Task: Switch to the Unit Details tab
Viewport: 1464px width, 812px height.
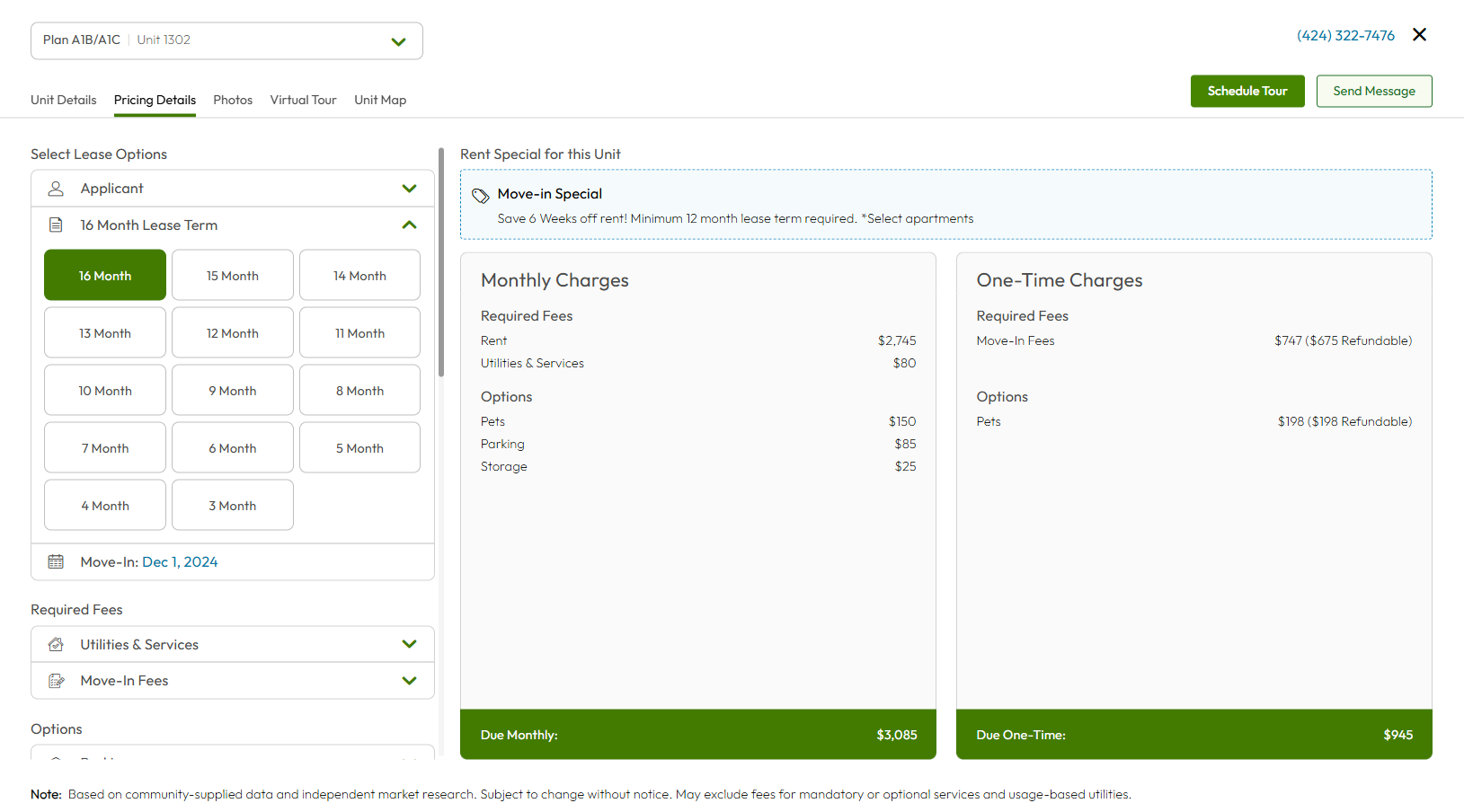Action: pos(63,100)
